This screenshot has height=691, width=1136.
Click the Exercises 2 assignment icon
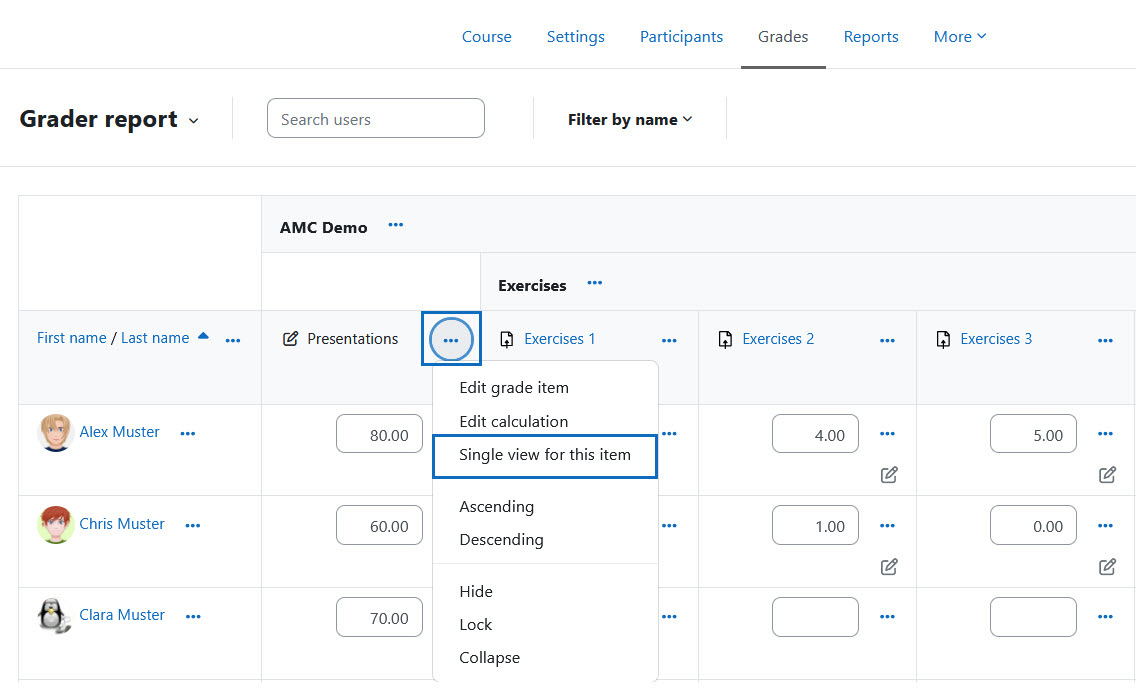tap(725, 340)
